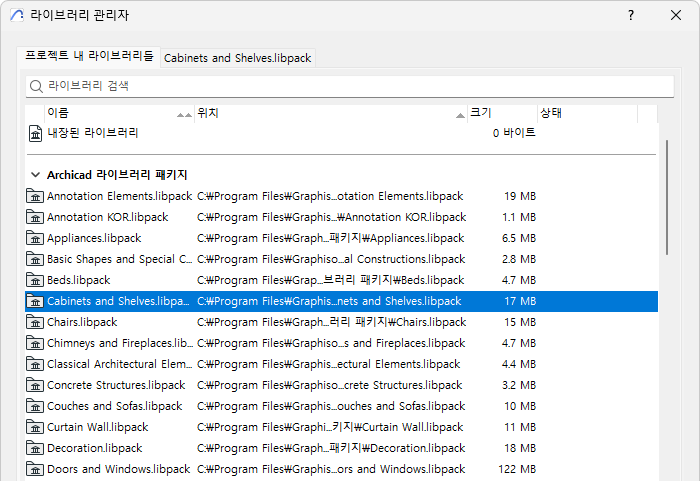Click the Classical Architectural Elem... library icon
The image size is (700, 481).
35,364
